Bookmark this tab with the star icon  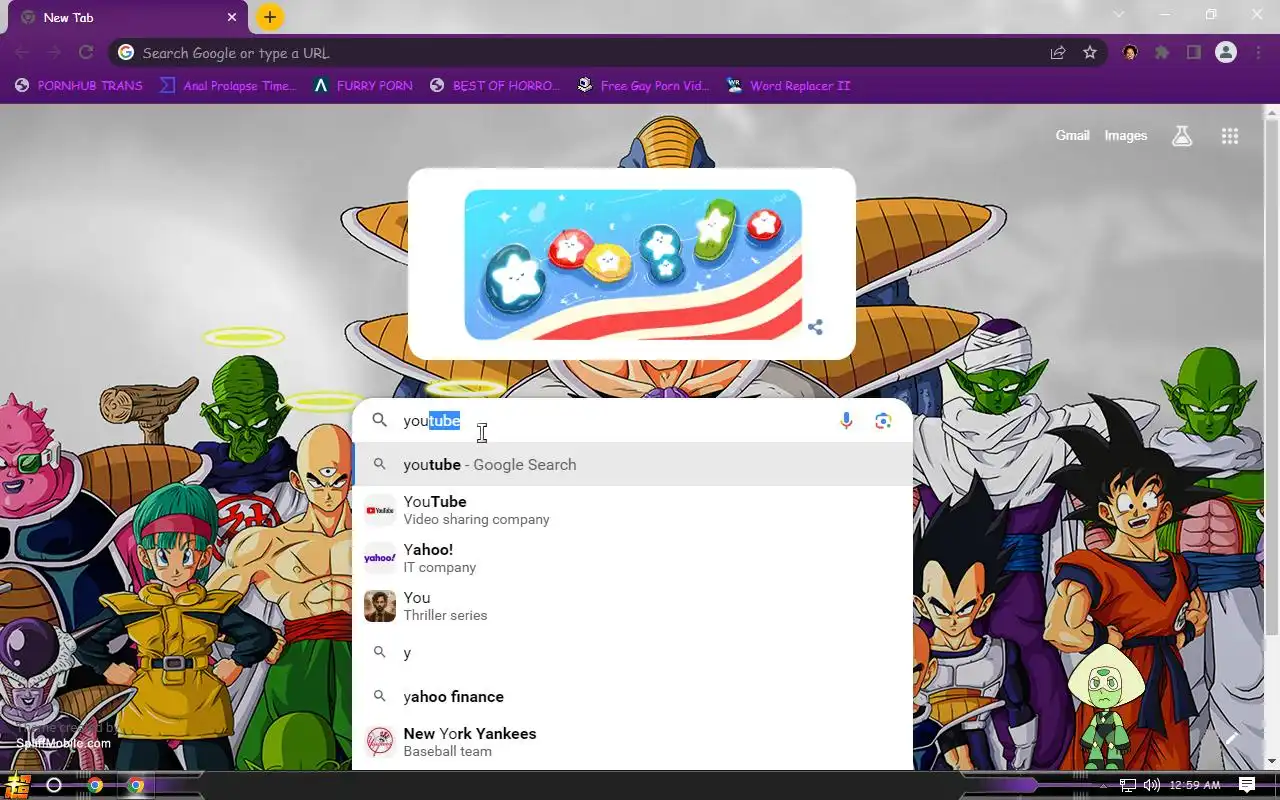point(1090,53)
